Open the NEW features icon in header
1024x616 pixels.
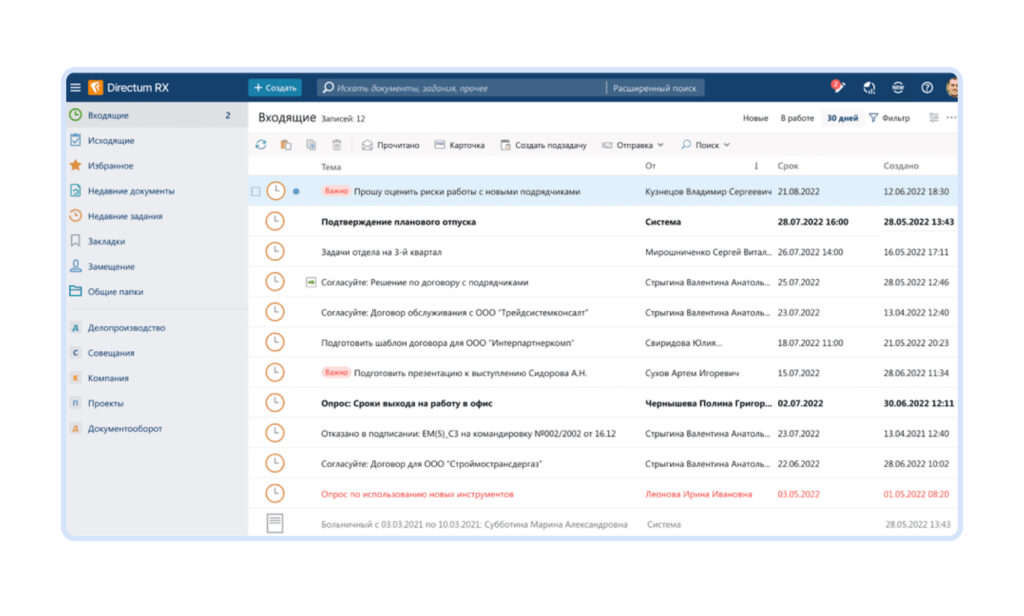897,88
